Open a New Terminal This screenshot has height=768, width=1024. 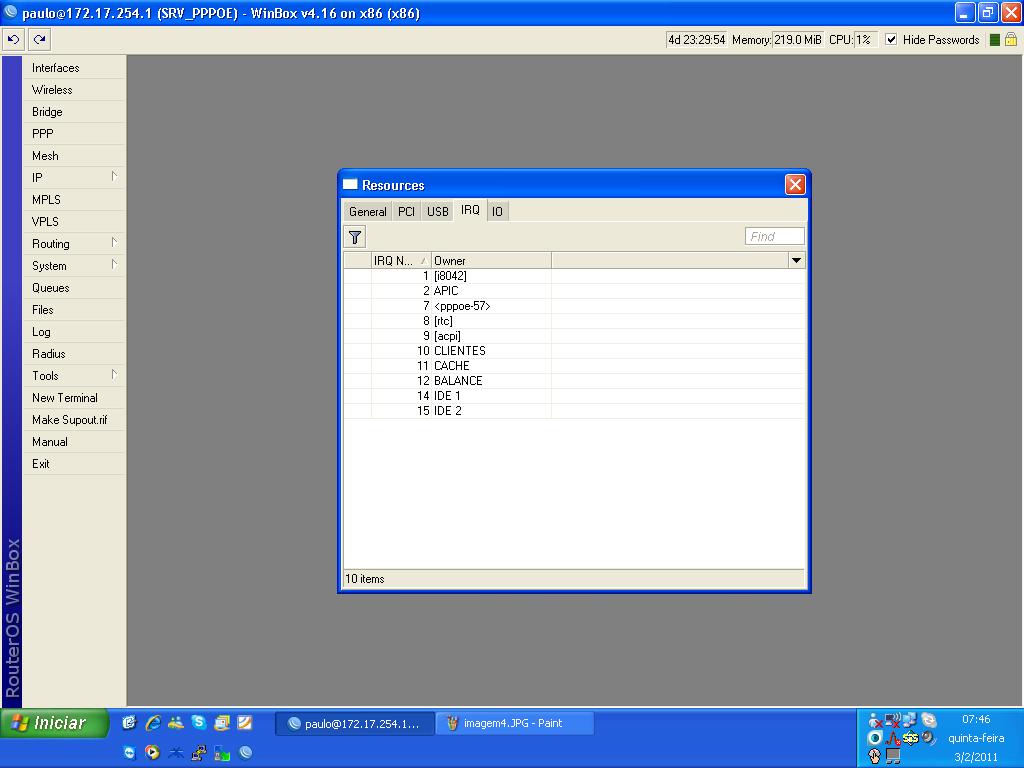(73, 398)
